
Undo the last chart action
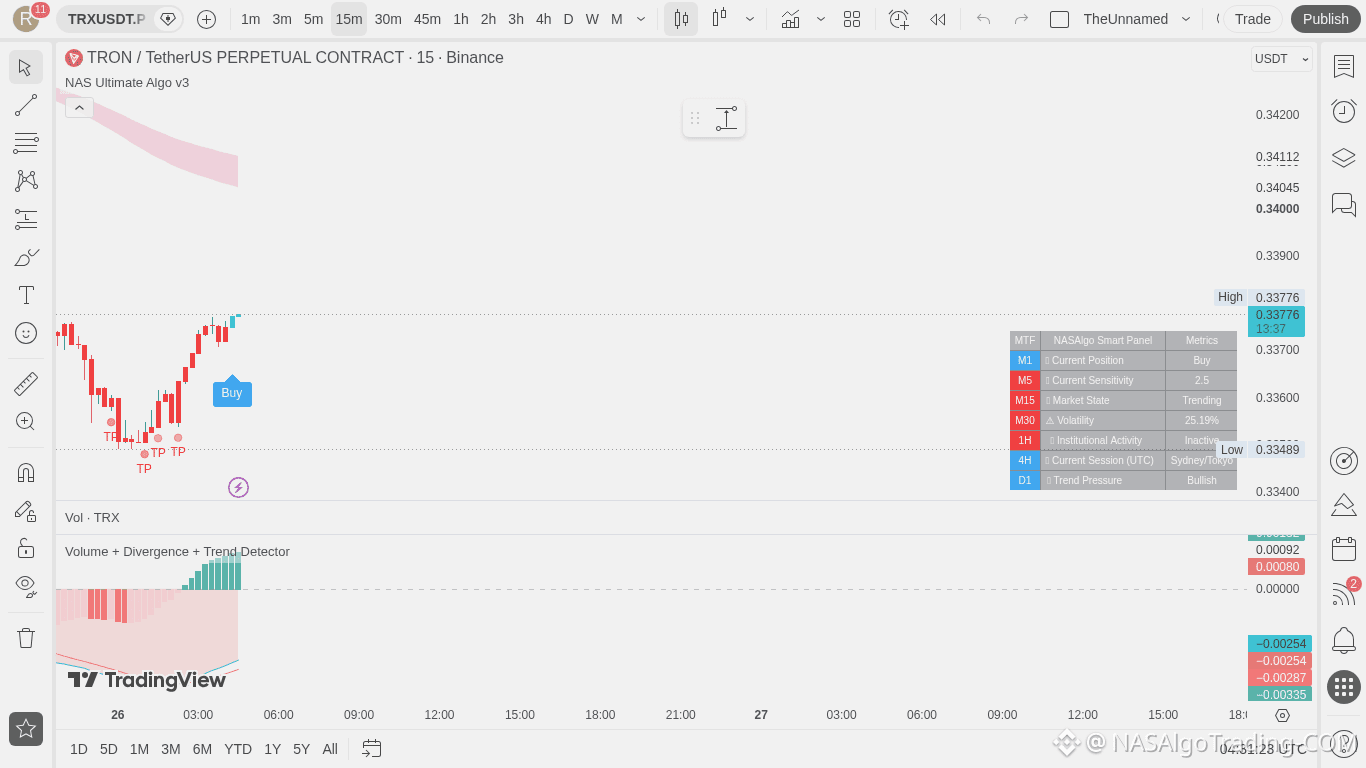pyautogui.click(x=983, y=19)
